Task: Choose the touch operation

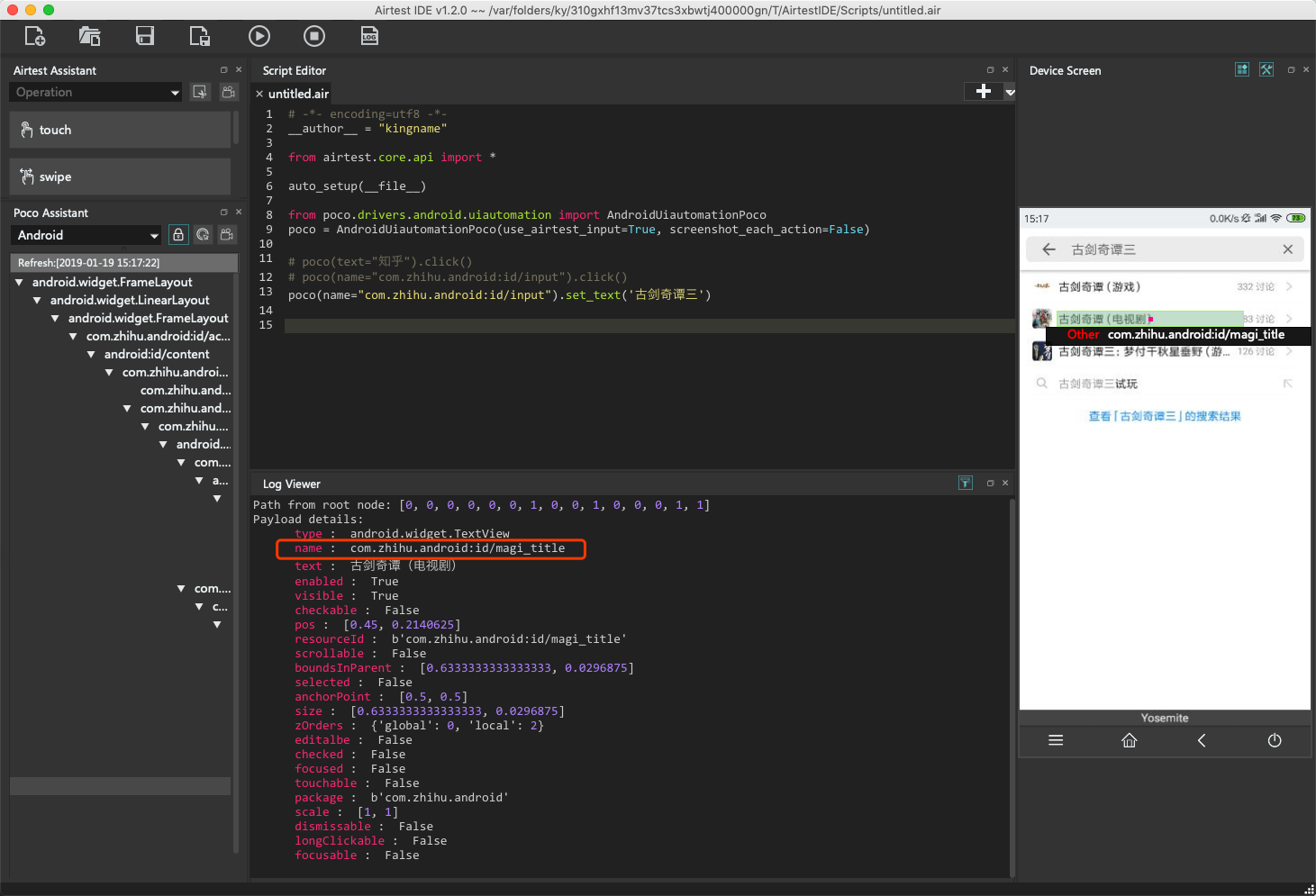Action: pos(120,130)
